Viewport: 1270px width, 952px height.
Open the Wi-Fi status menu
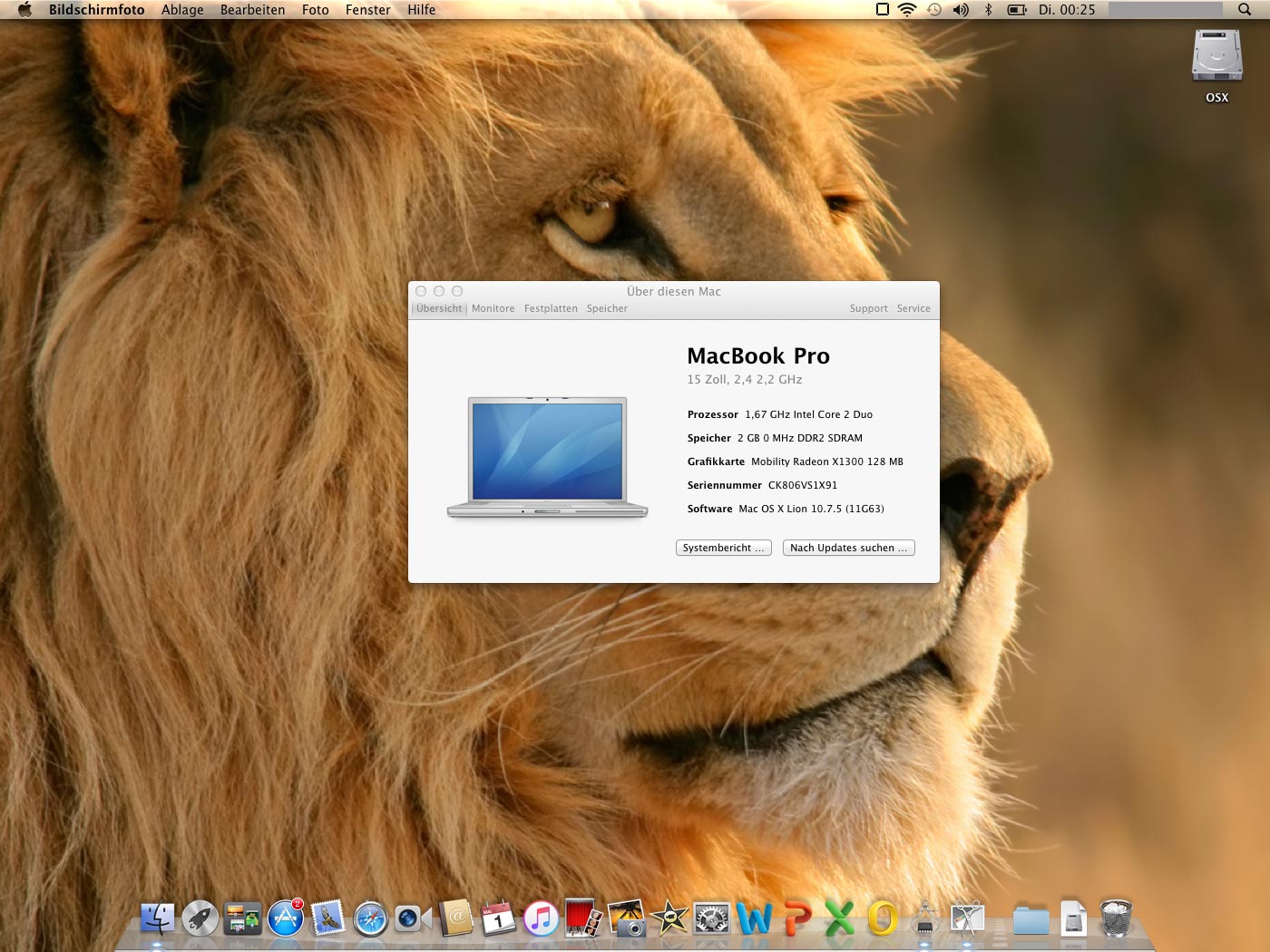coord(907,10)
